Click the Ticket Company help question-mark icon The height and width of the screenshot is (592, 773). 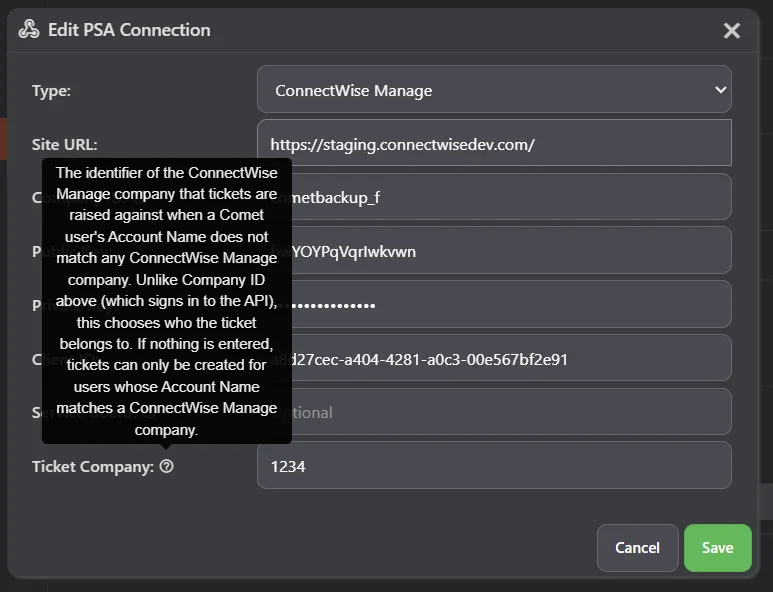167,466
